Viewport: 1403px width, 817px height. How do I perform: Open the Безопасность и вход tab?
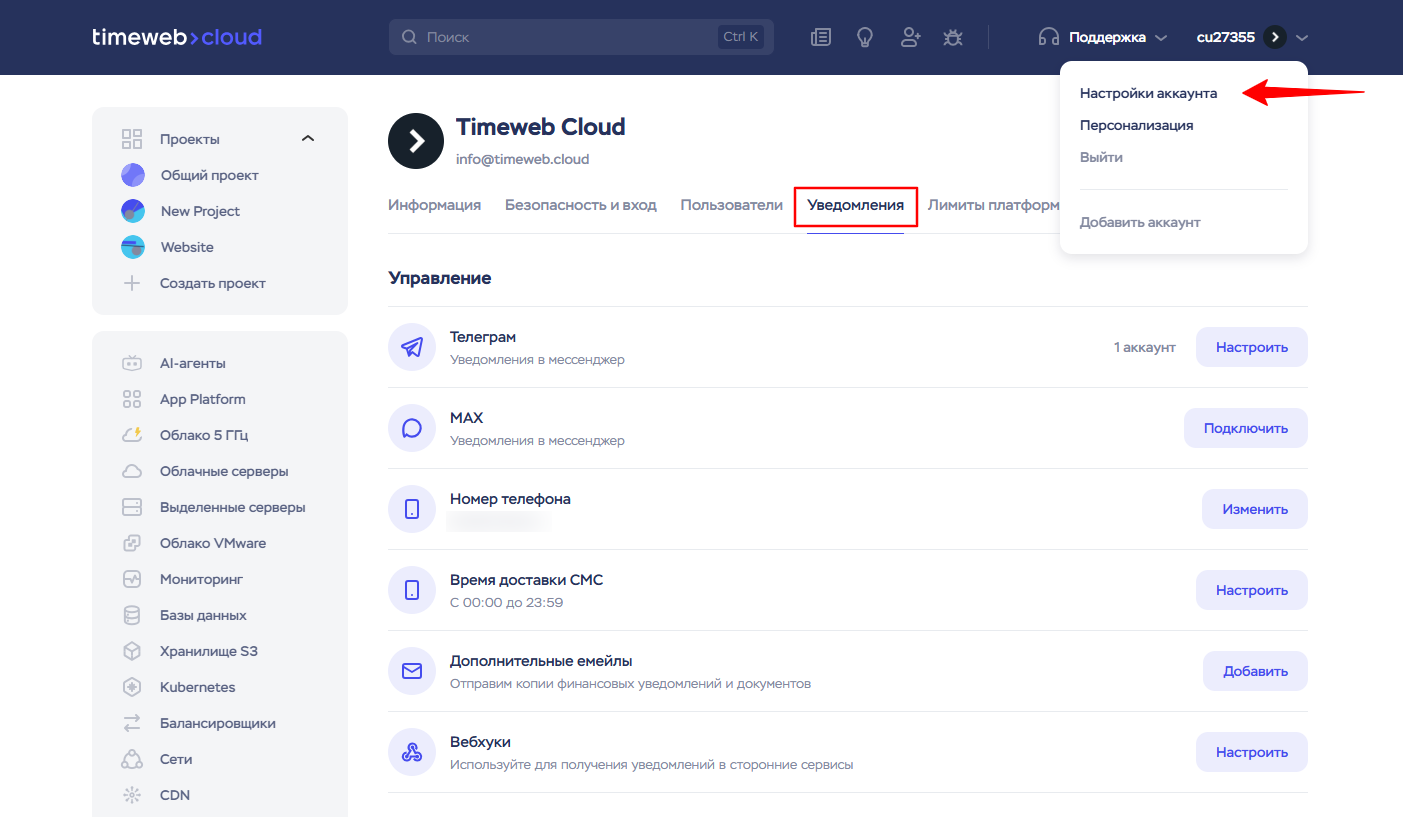(581, 205)
